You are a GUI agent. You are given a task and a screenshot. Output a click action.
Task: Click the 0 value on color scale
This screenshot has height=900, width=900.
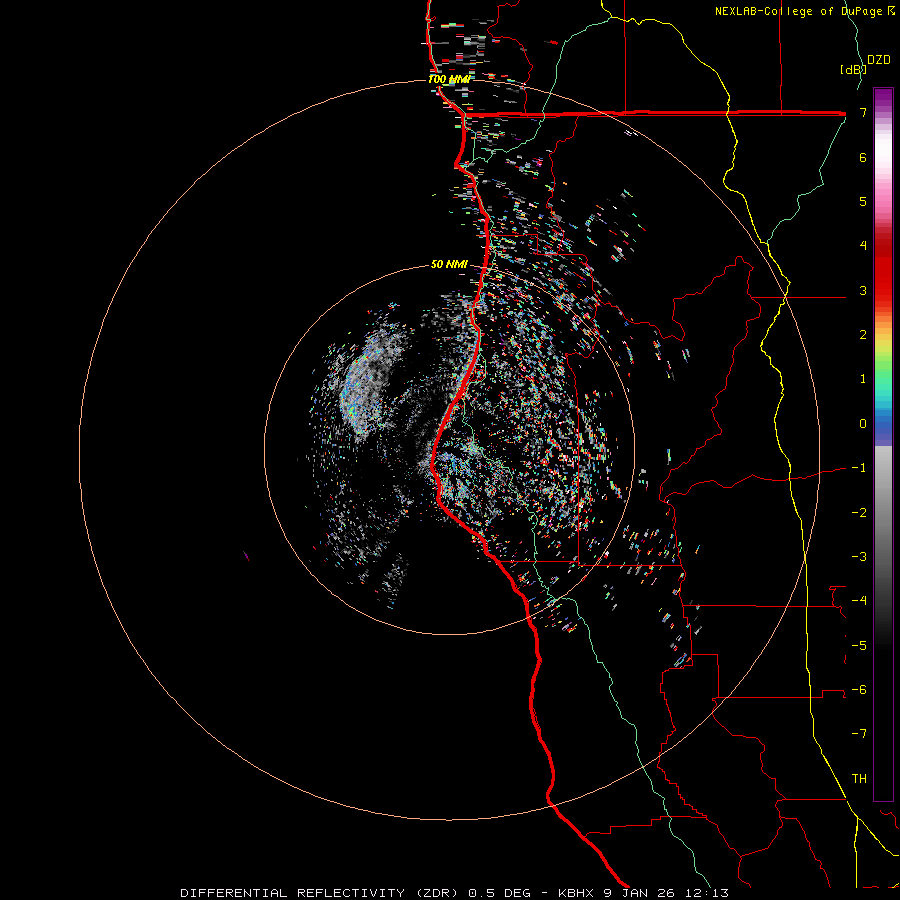point(863,424)
